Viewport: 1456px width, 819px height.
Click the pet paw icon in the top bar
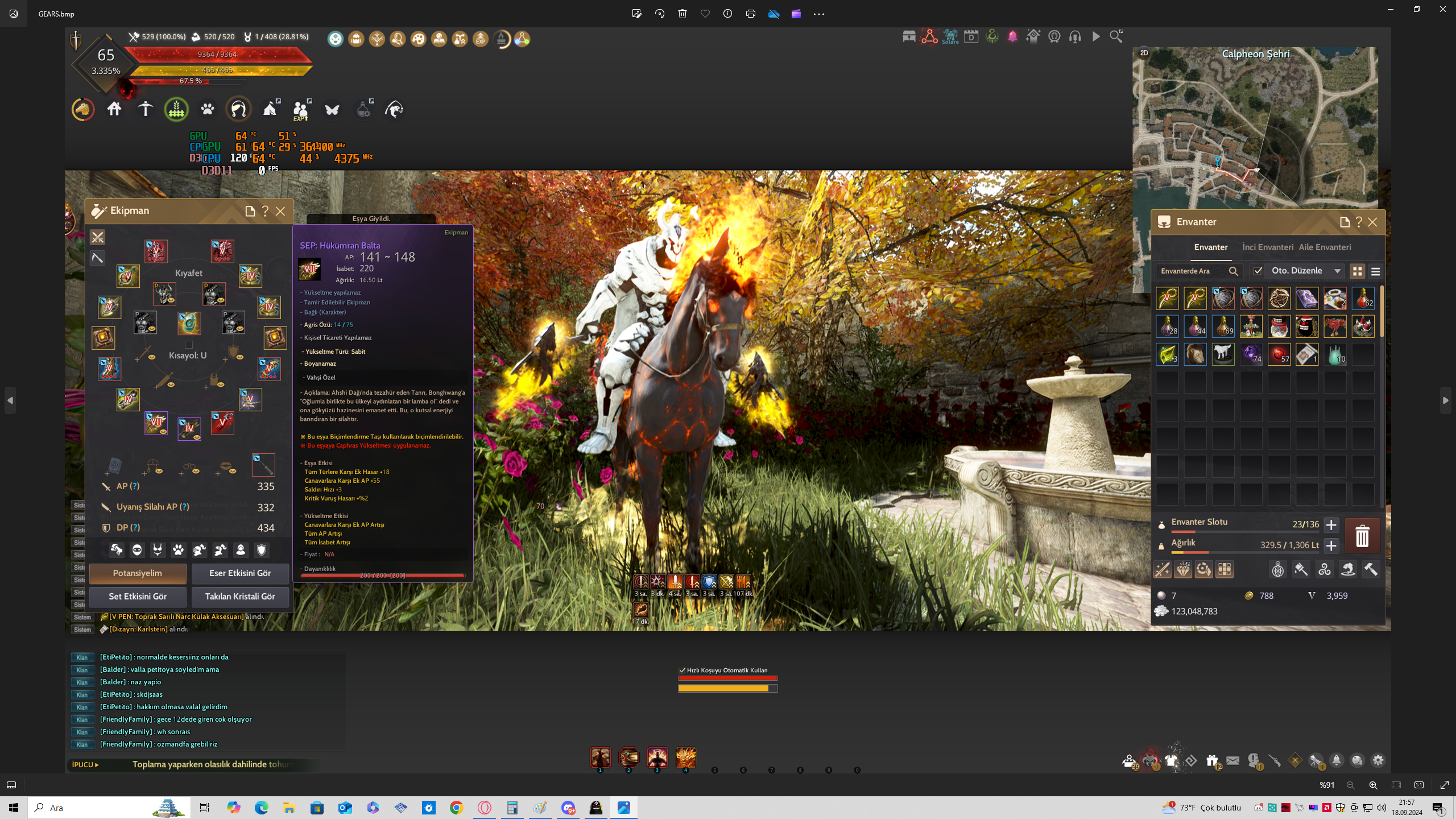pyautogui.click(x=208, y=109)
